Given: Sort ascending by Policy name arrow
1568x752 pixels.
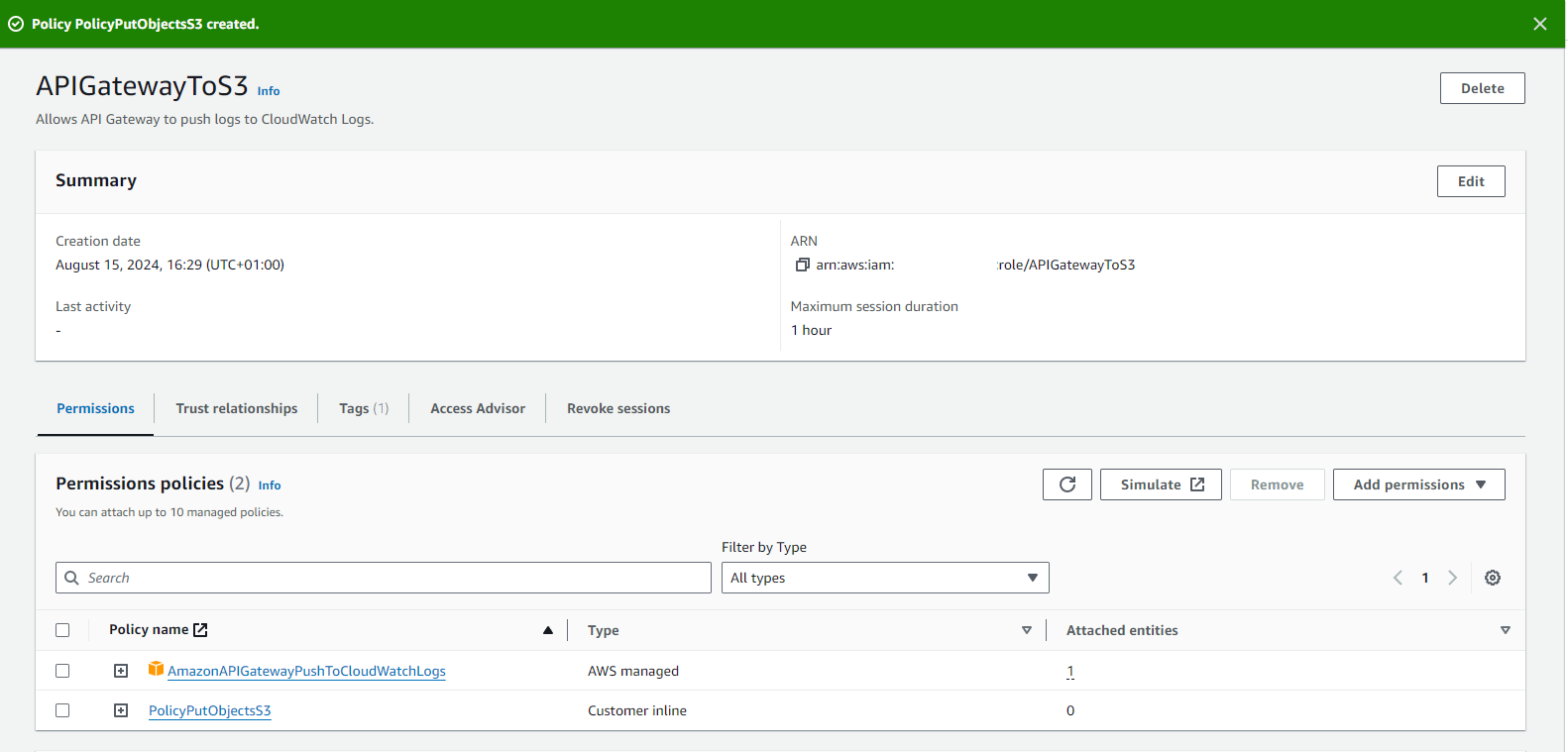Looking at the screenshot, I should pos(547,630).
